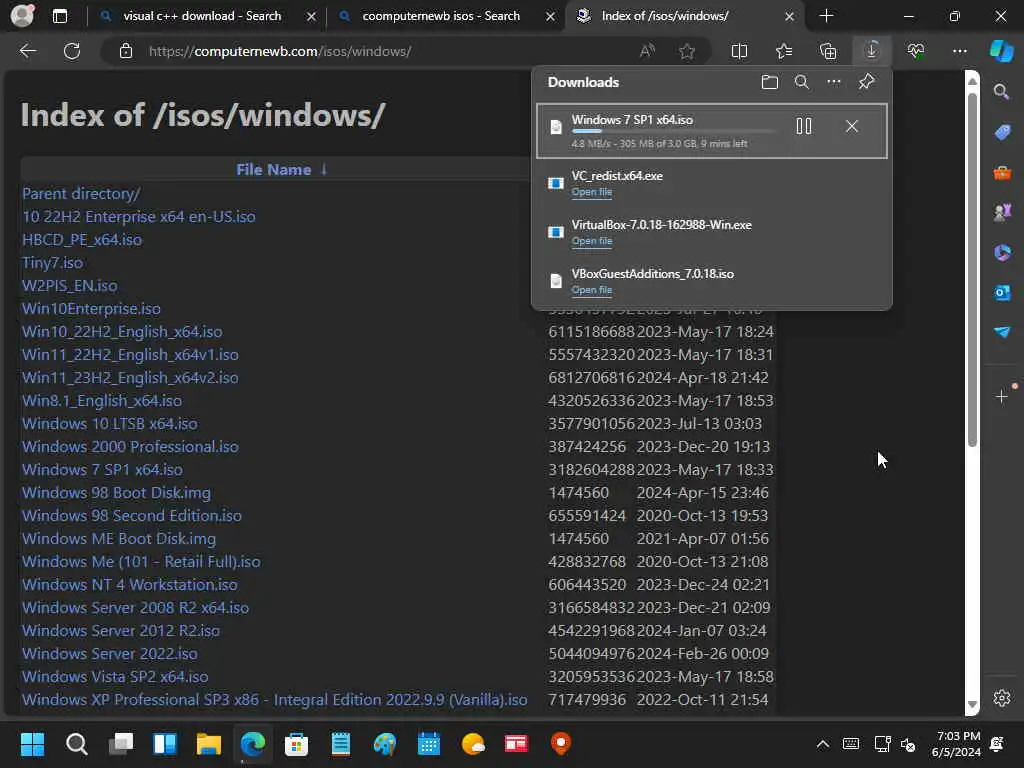Viewport: 1024px width, 768px height.
Task: Open Browser essentials heart icon
Action: click(916, 51)
